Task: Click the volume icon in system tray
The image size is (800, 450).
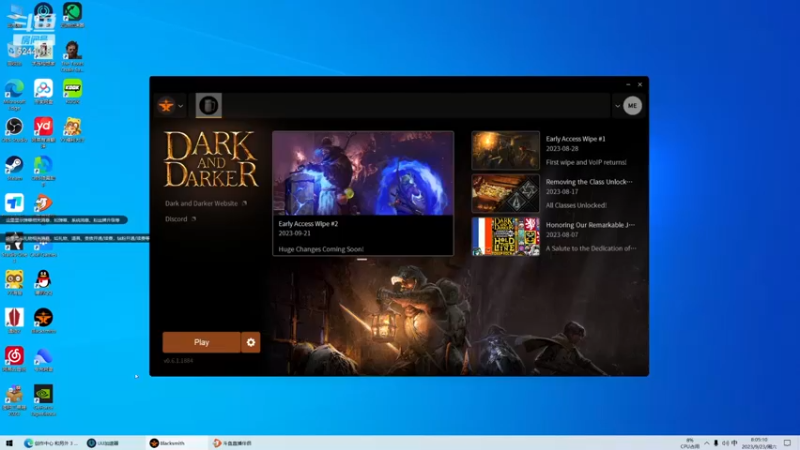Action: pyautogui.click(x=725, y=443)
